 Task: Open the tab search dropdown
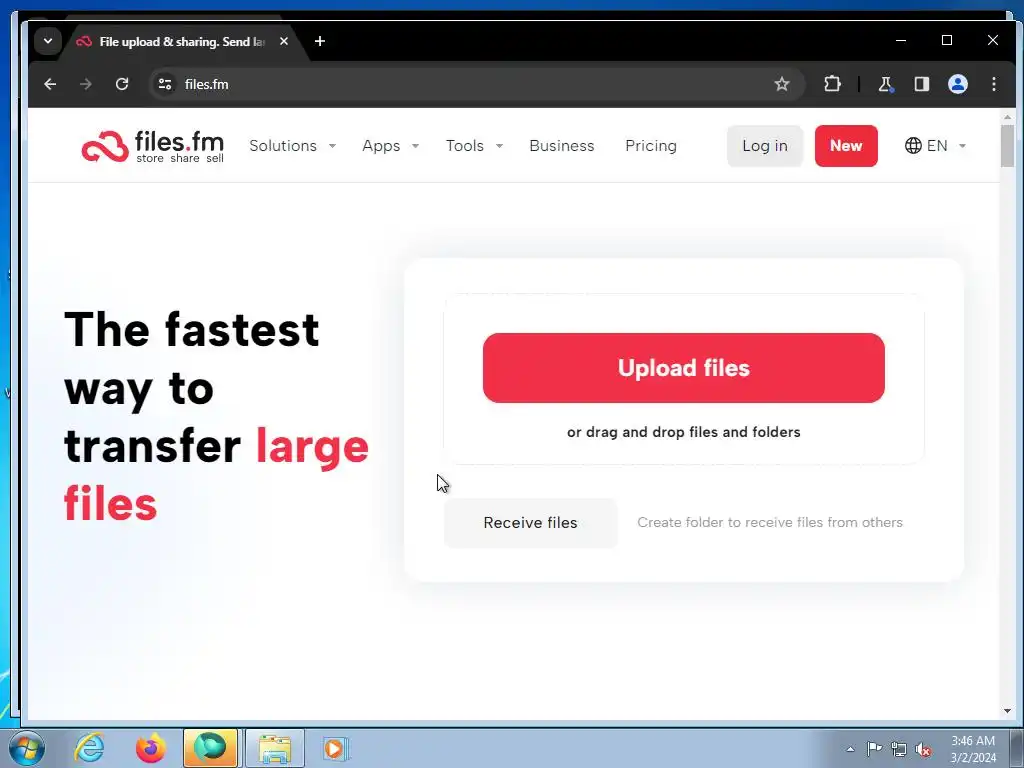[x=48, y=41]
